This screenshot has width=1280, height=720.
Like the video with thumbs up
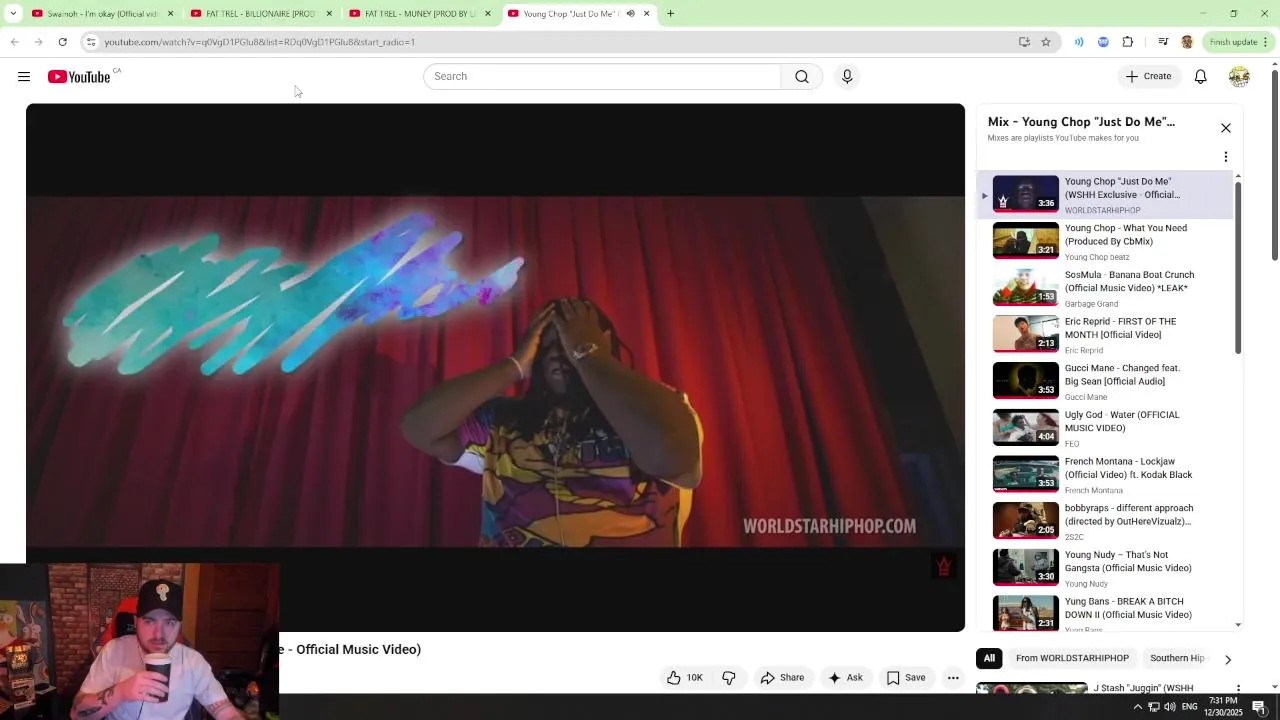[685, 678]
